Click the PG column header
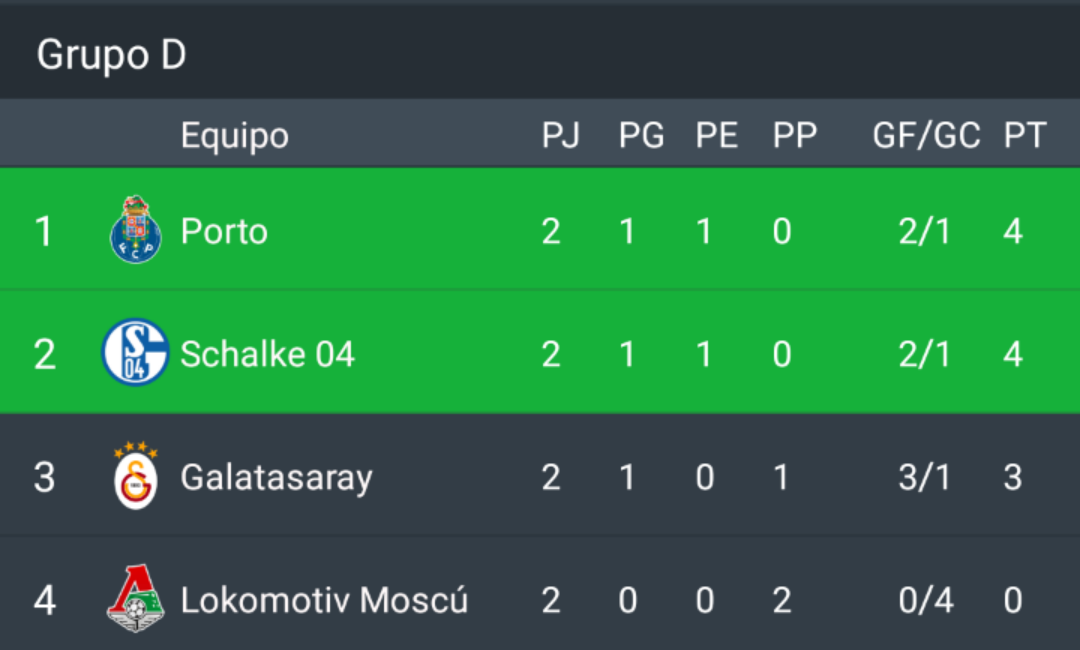Viewport: 1080px width, 650px height. tap(641, 135)
